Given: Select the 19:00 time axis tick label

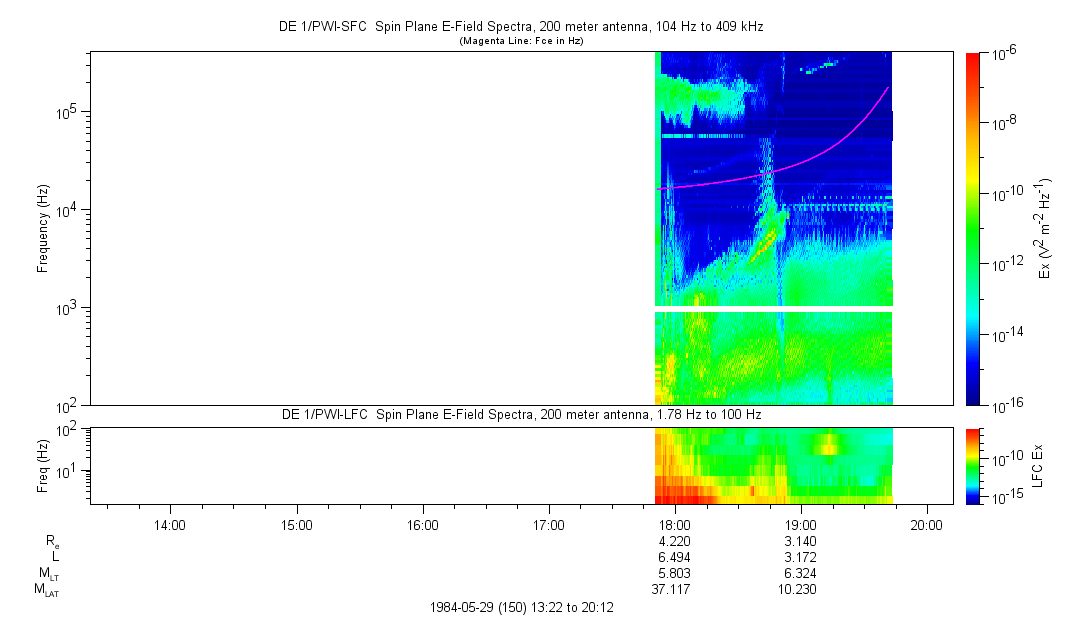Looking at the screenshot, I should [801, 523].
